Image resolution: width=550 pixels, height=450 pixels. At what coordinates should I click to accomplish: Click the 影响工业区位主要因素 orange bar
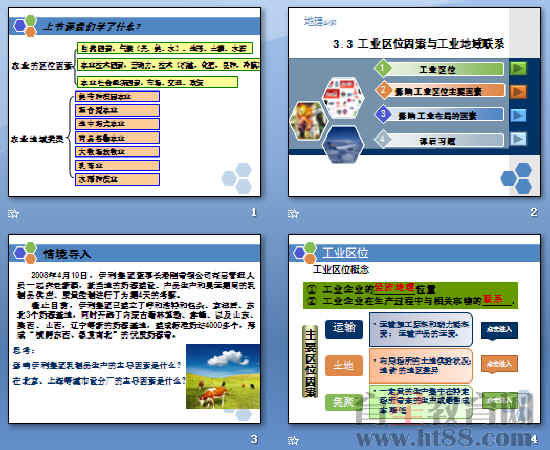pyautogui.click(x=446, y=91)
